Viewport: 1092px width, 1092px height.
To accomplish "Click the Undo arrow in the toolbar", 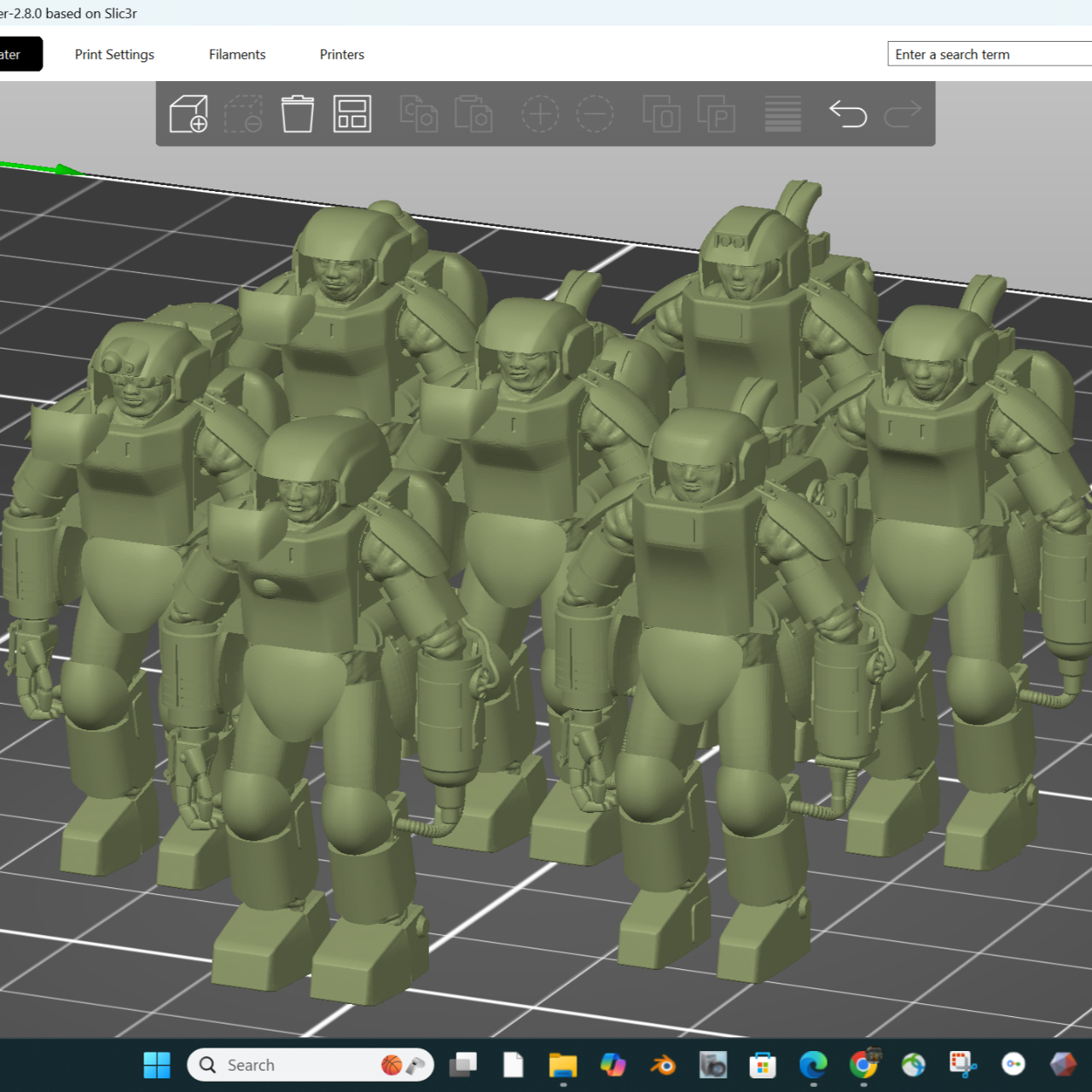I will coord(848,113).
